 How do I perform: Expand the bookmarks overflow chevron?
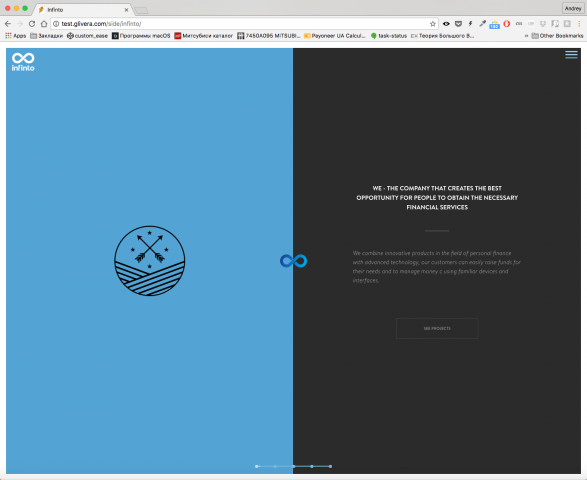(526, 36)
